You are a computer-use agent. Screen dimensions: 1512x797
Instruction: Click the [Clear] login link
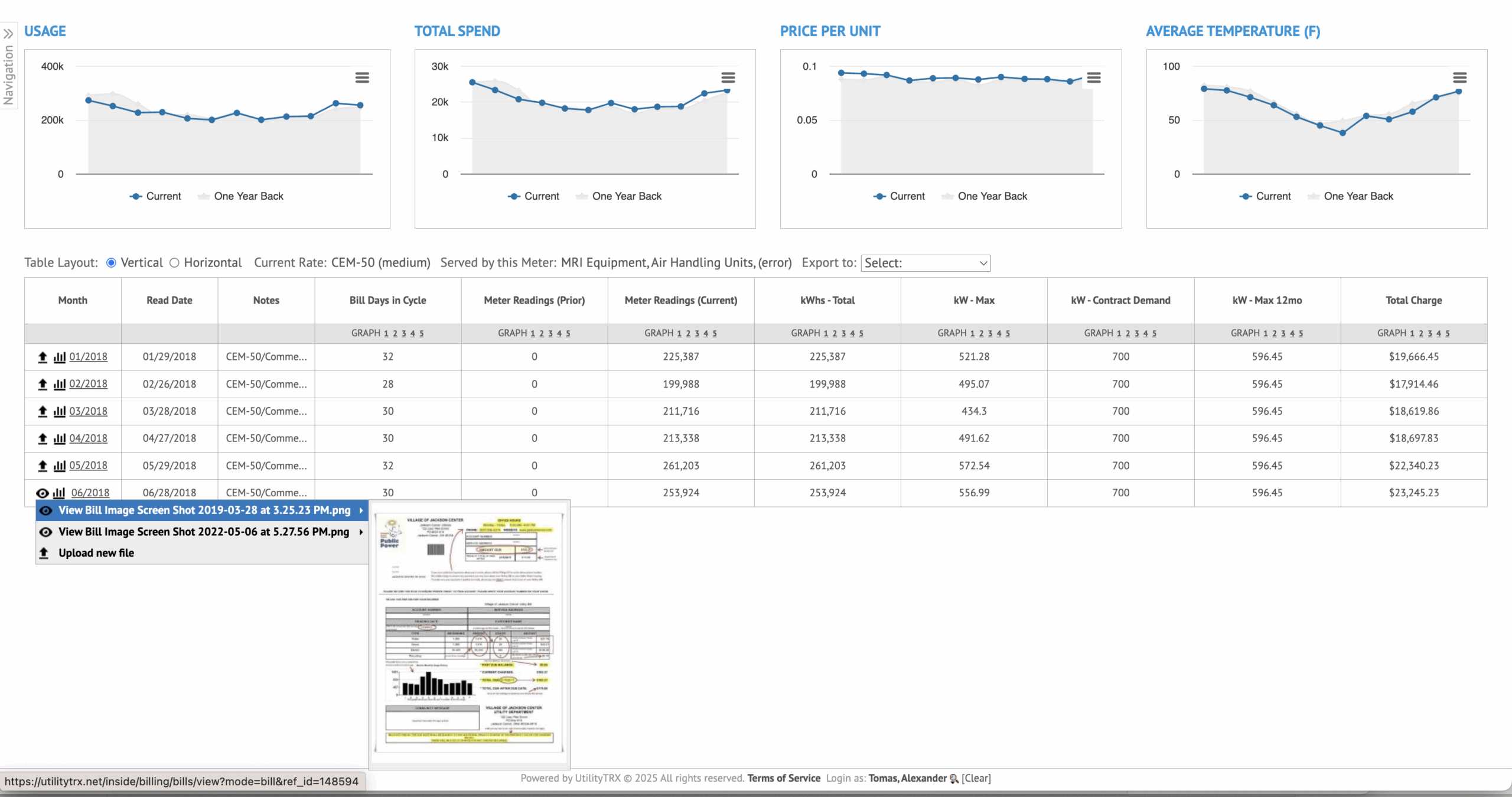click(x=976, y=779)
